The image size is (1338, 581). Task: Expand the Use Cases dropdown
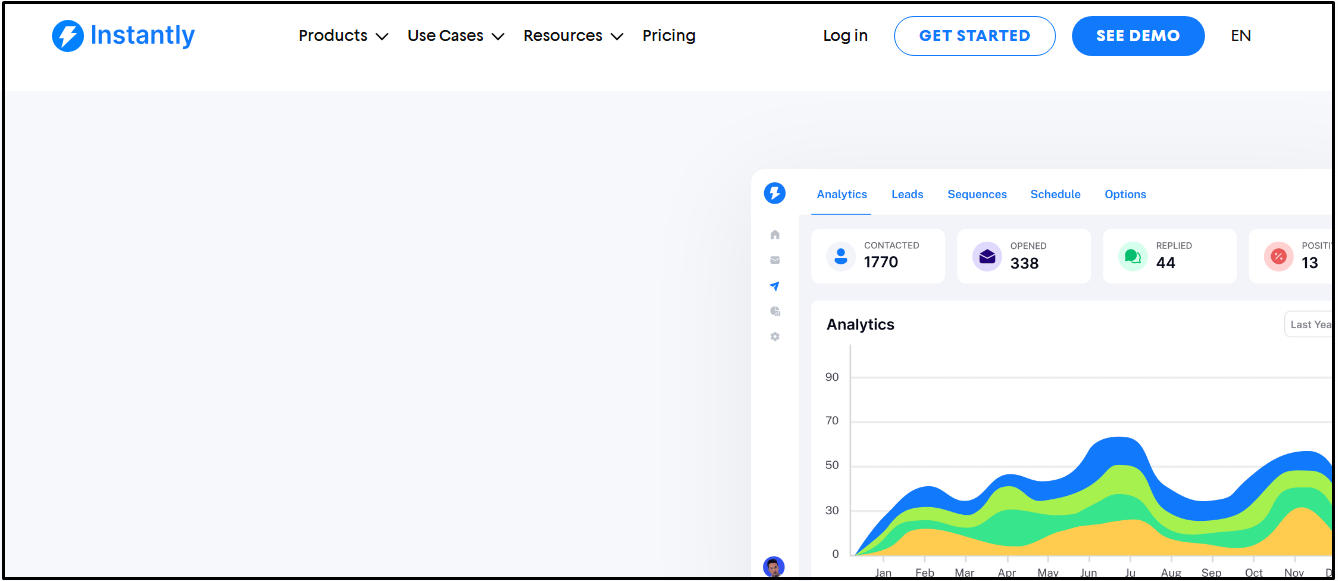coord(455,36)
